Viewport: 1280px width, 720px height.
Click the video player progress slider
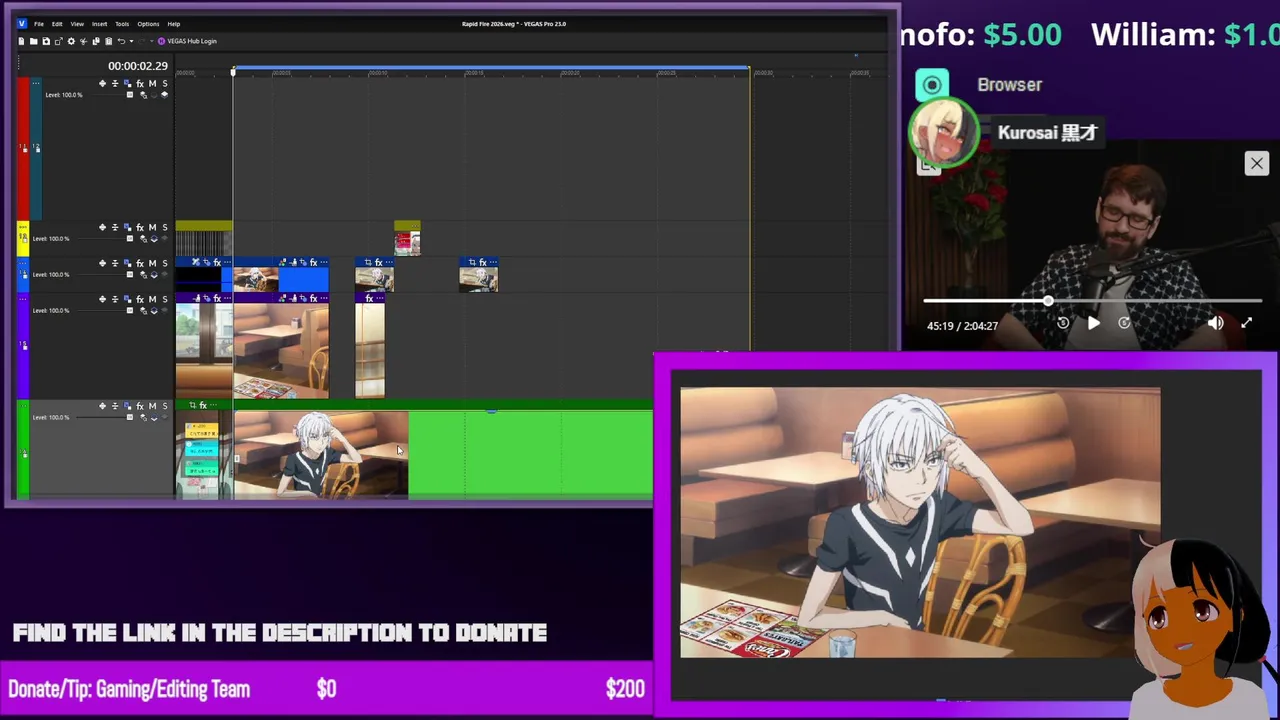click(1093, 301)
